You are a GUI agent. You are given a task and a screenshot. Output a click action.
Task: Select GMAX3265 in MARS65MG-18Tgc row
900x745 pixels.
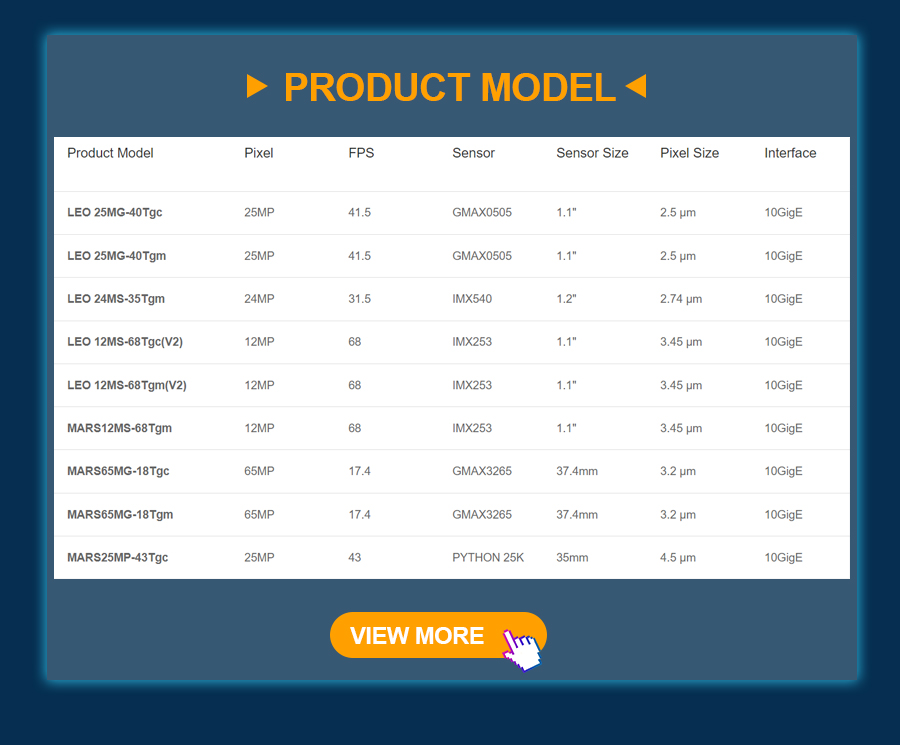pos(482,471)
